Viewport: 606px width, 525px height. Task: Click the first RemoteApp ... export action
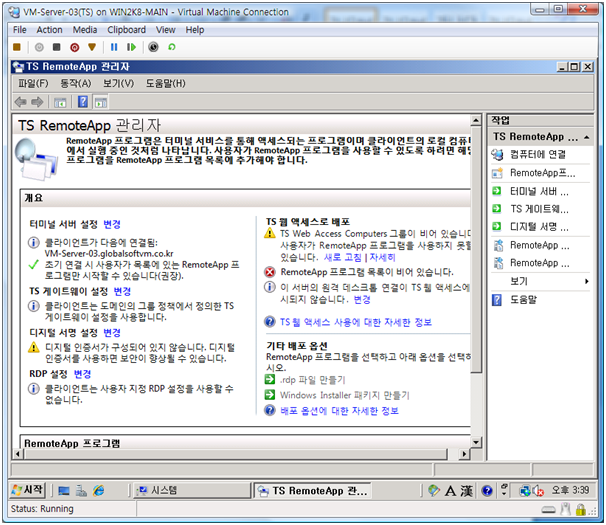540,245
